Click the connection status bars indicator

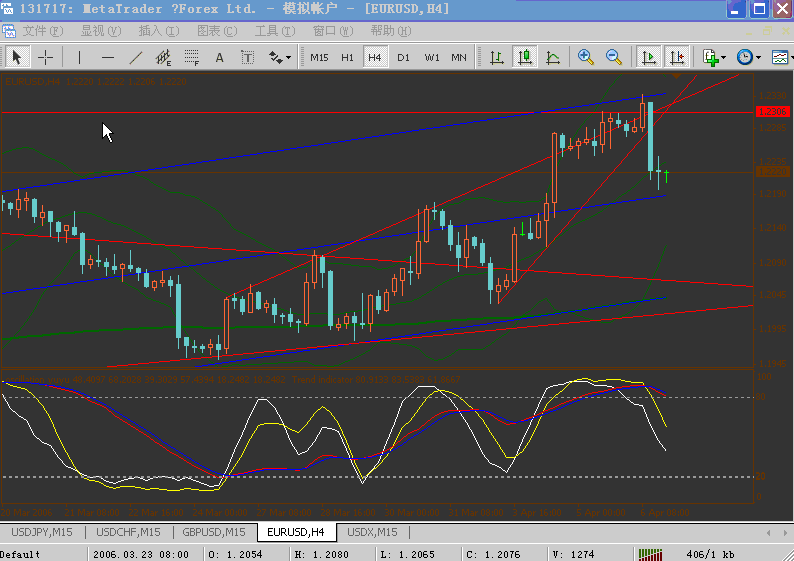click(651, 553)
